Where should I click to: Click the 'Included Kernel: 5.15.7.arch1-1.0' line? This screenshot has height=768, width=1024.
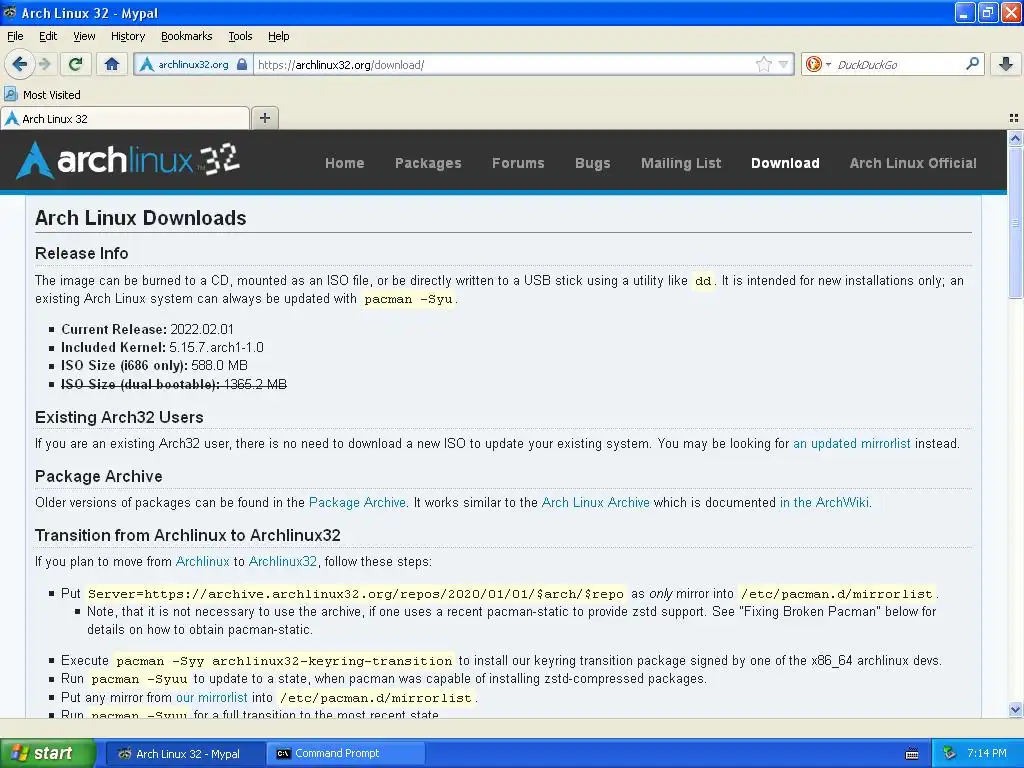pos(162,347)
